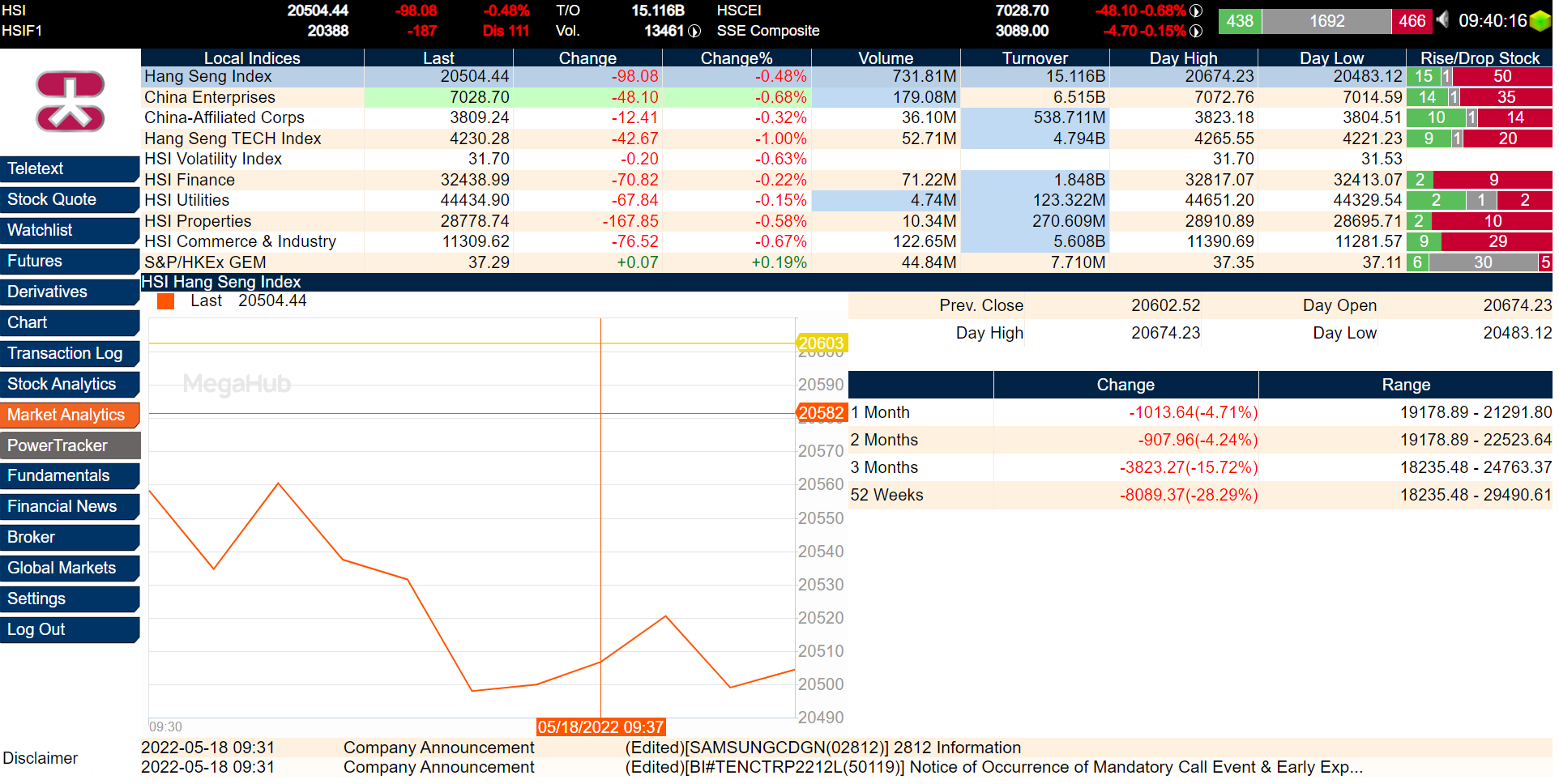Open Stock Quote from the sidebar
Screen dimensions: 1559x784
point(70,199)
